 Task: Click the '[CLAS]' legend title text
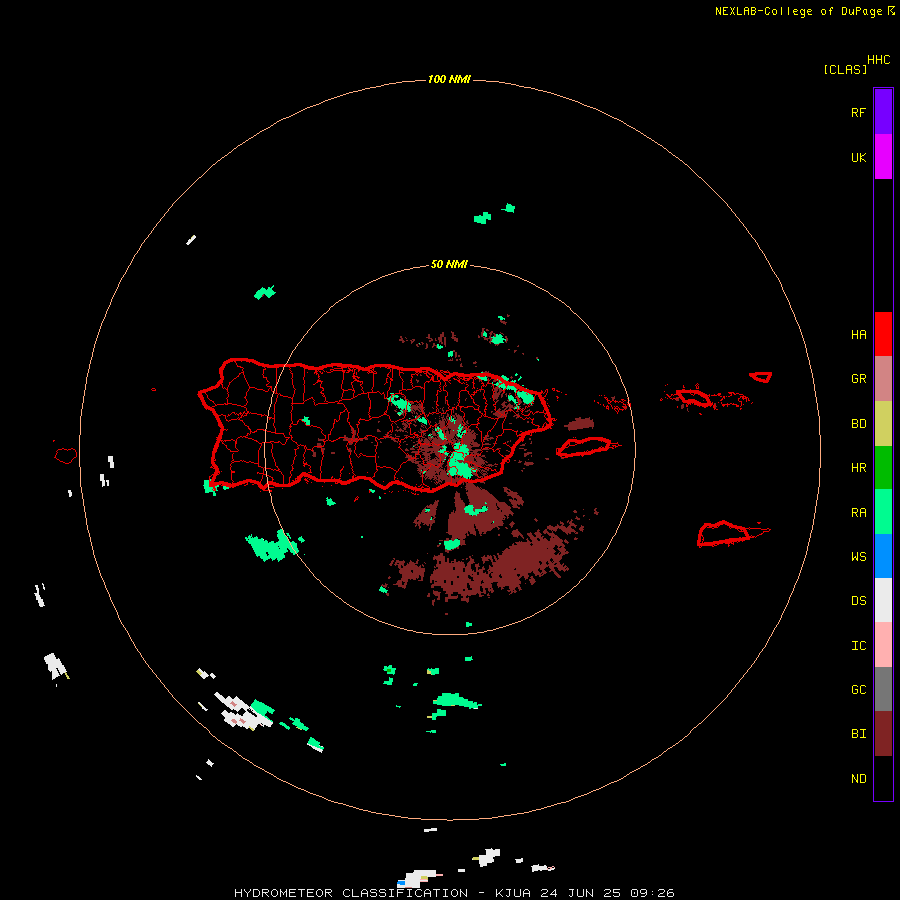[x=845, y=70]
